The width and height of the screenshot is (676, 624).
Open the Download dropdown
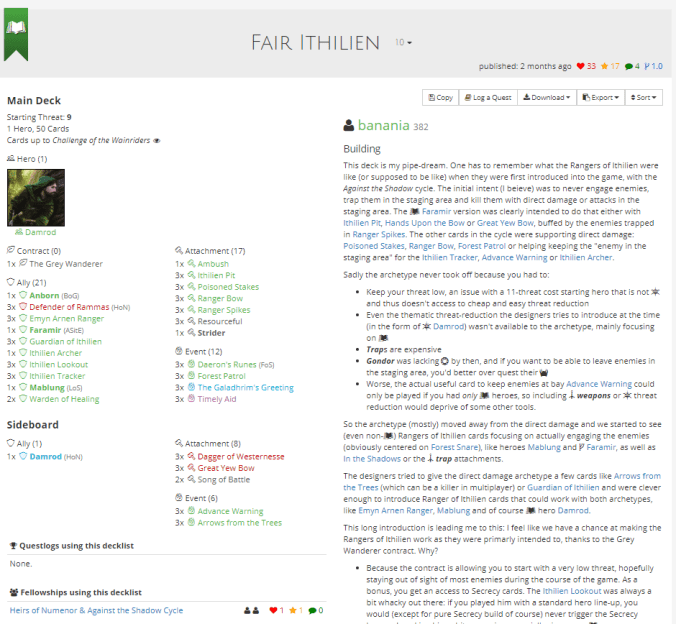click(x=547, y=97)
